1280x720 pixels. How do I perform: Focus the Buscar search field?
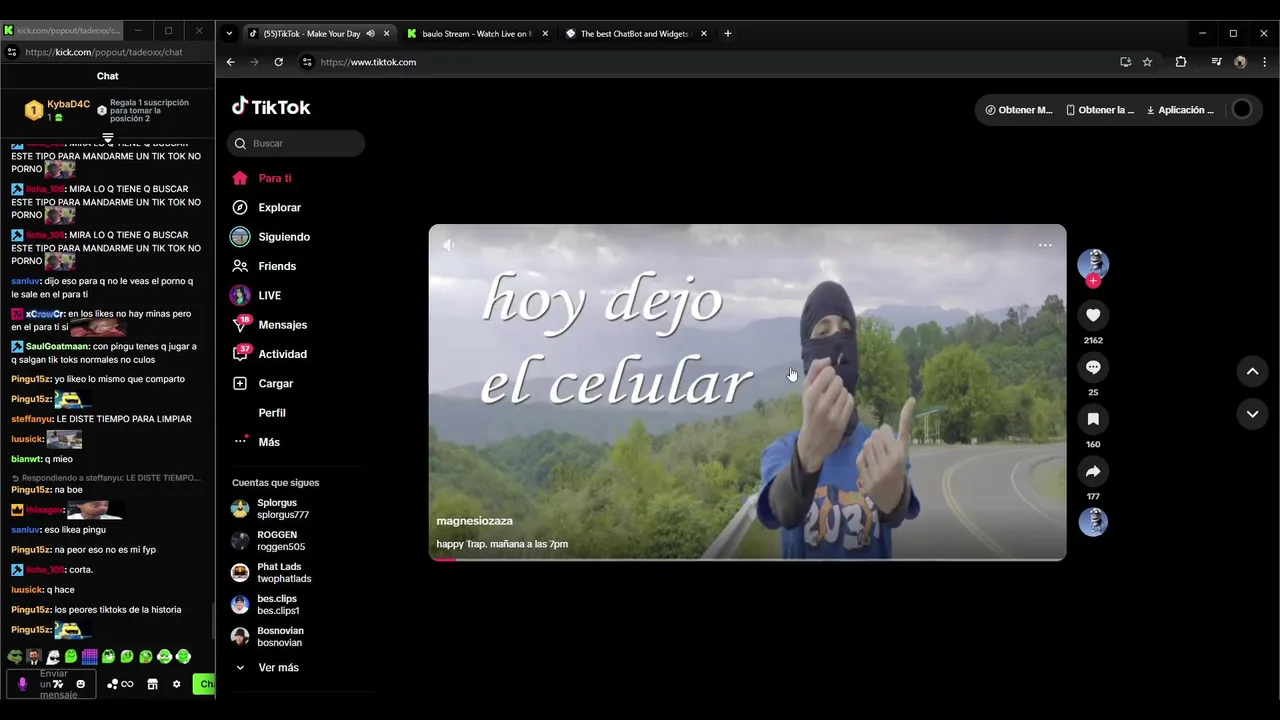[296, 143]
